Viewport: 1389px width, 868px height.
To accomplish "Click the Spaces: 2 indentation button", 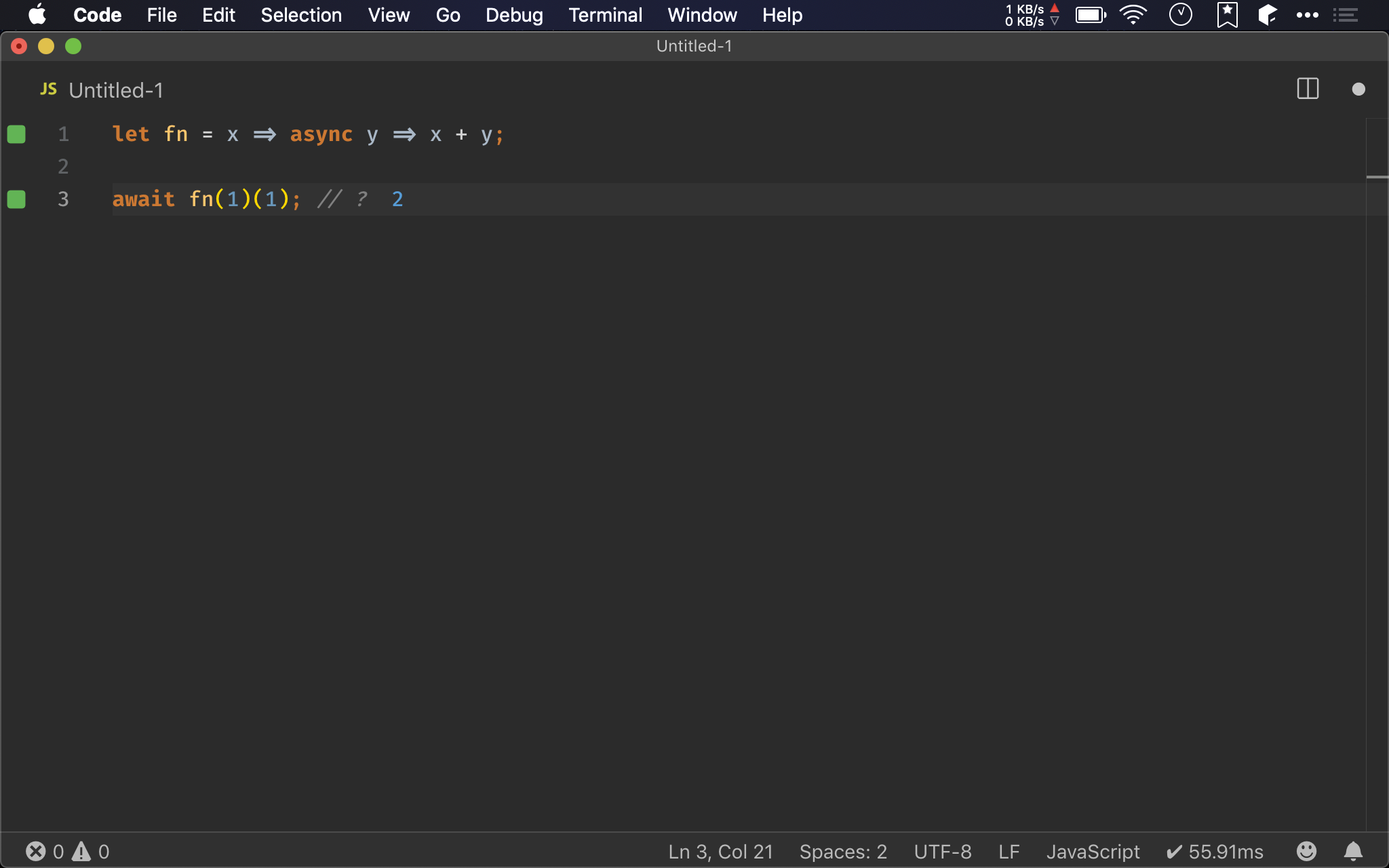I will [x=842, y=851].
